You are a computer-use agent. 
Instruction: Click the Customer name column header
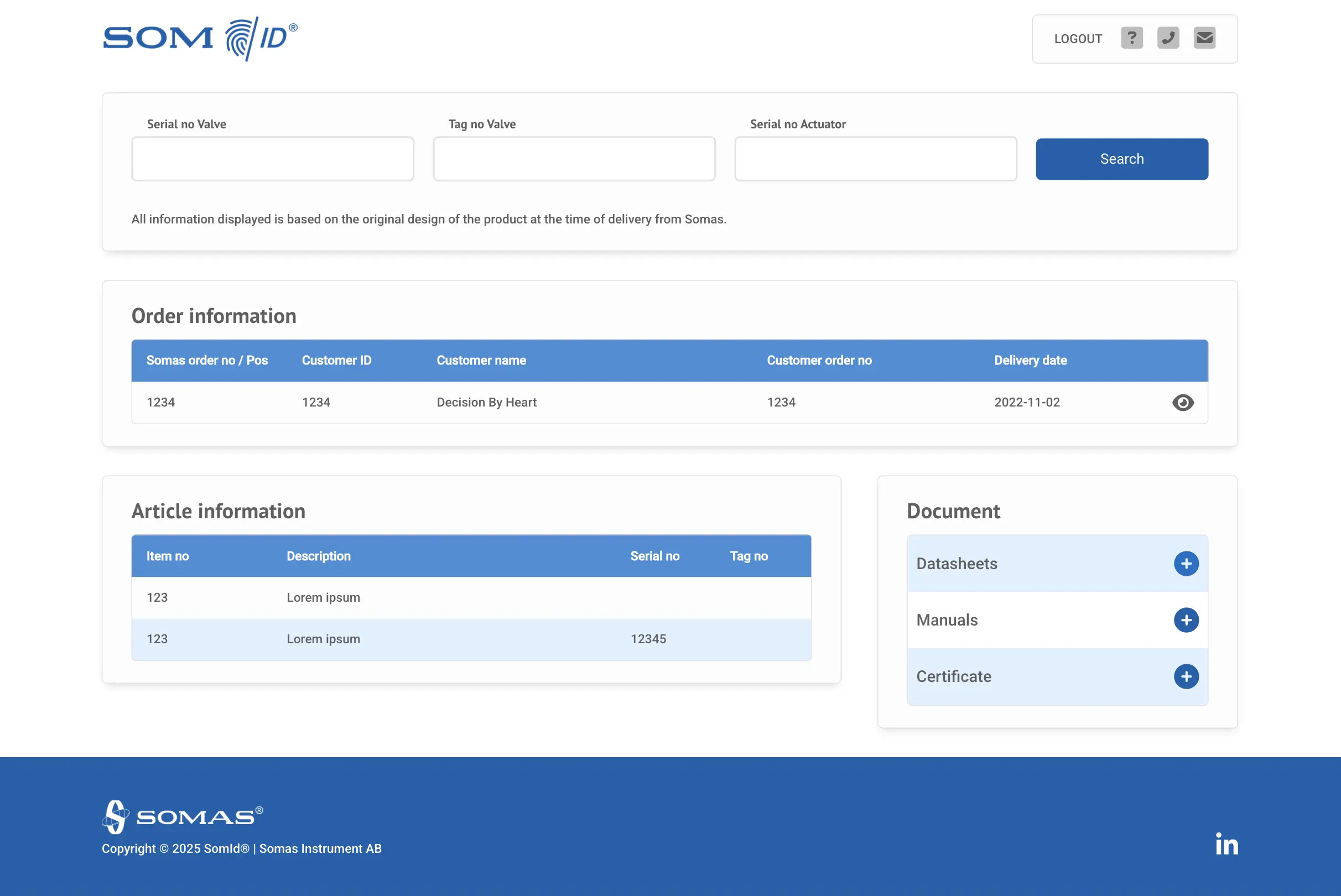click(x=481, y=361)
